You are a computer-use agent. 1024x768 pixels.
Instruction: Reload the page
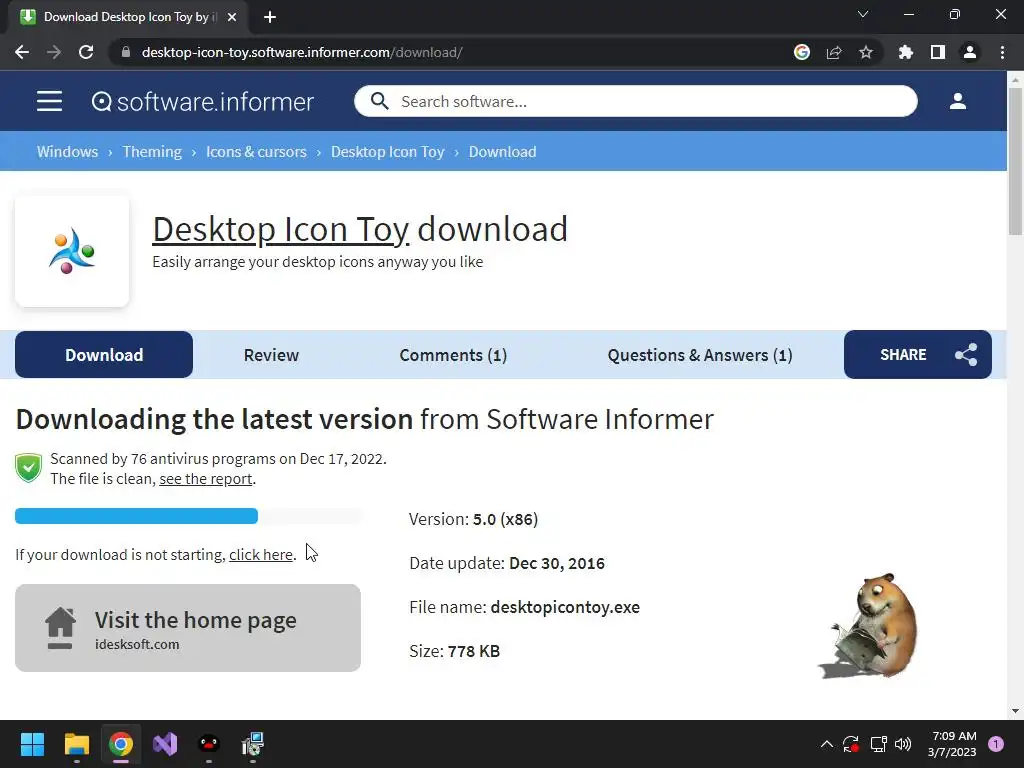(x=86, y=52)
